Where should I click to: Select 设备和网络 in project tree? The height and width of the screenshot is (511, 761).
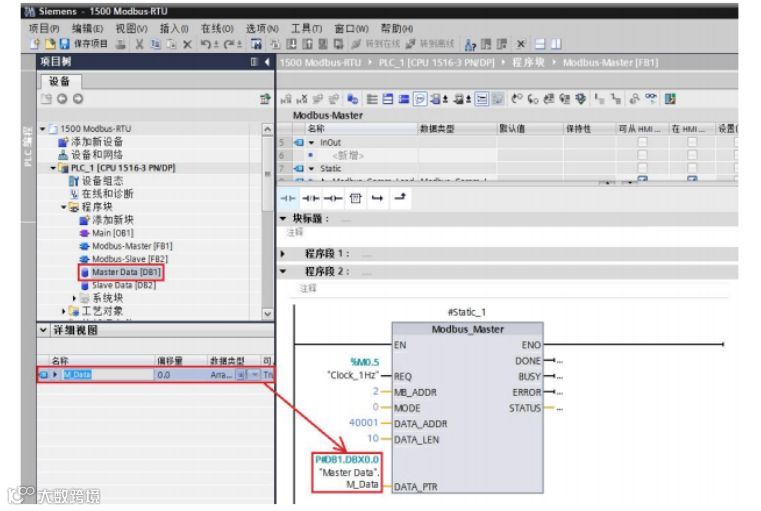(x=97, y=155)
